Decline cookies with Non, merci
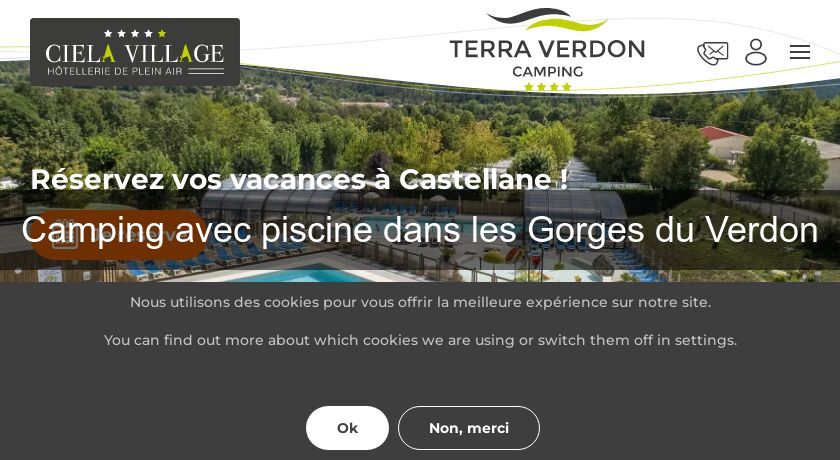840x460 pixels. 469,428
